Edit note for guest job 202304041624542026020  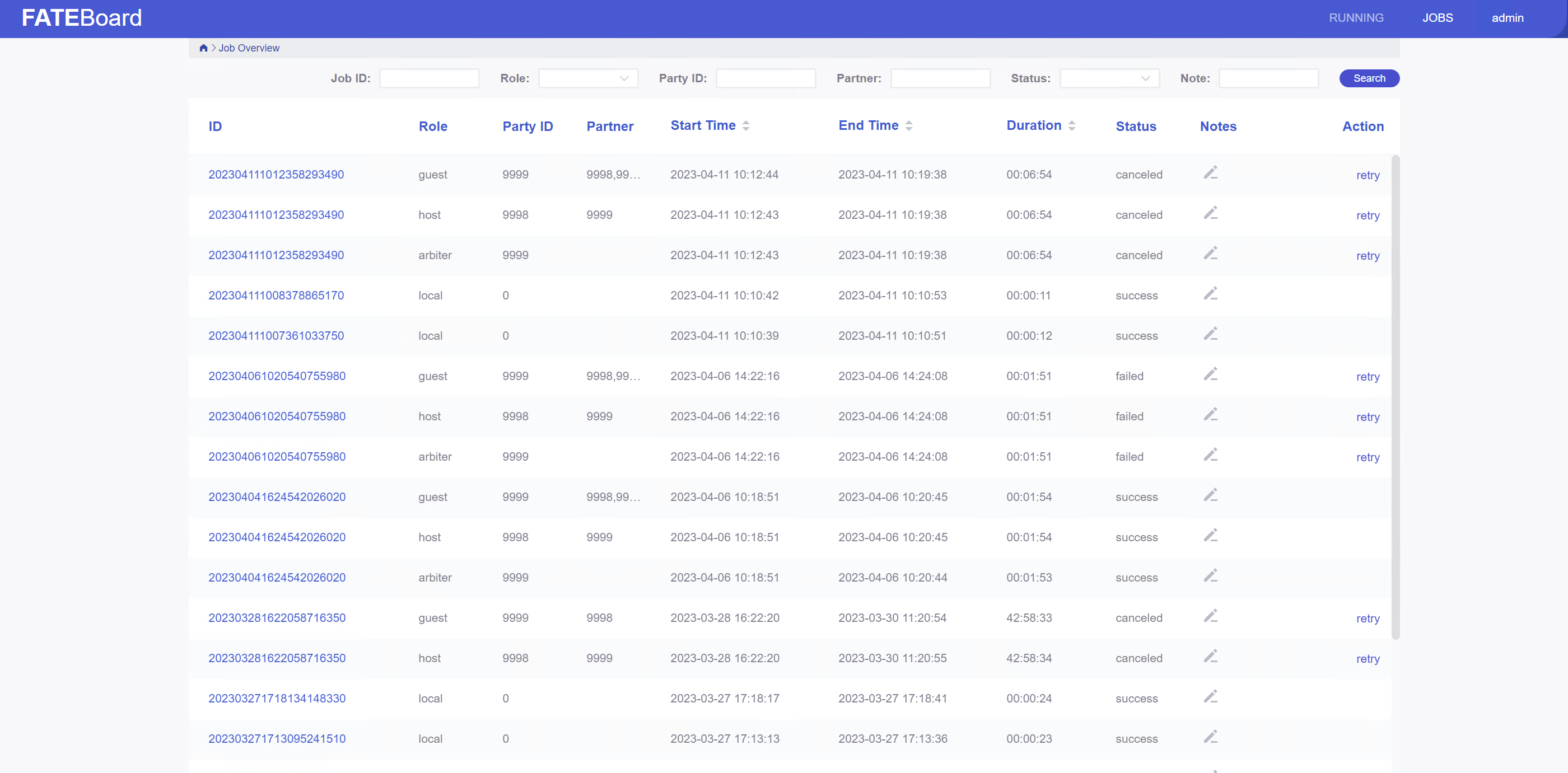point(1211,496)
